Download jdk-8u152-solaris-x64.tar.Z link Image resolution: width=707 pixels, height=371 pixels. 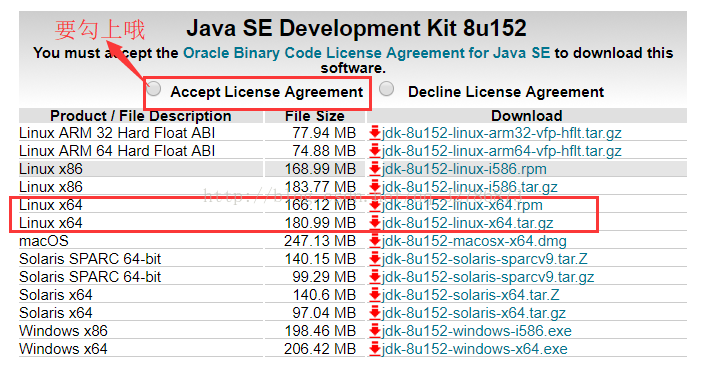click(x=470, y=295)
